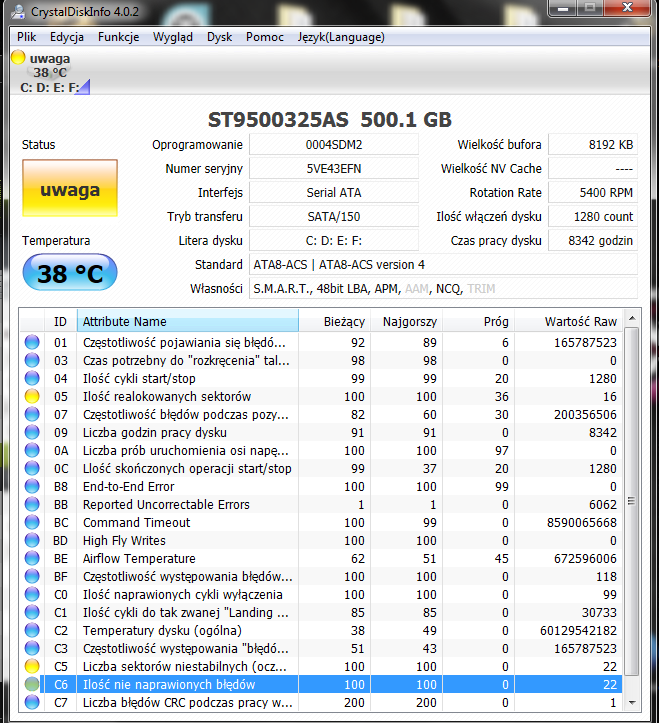Select the Ilość realokowanych sektorów row
Image resolution: width=659 pixels, height=723 pixels.
321,396
